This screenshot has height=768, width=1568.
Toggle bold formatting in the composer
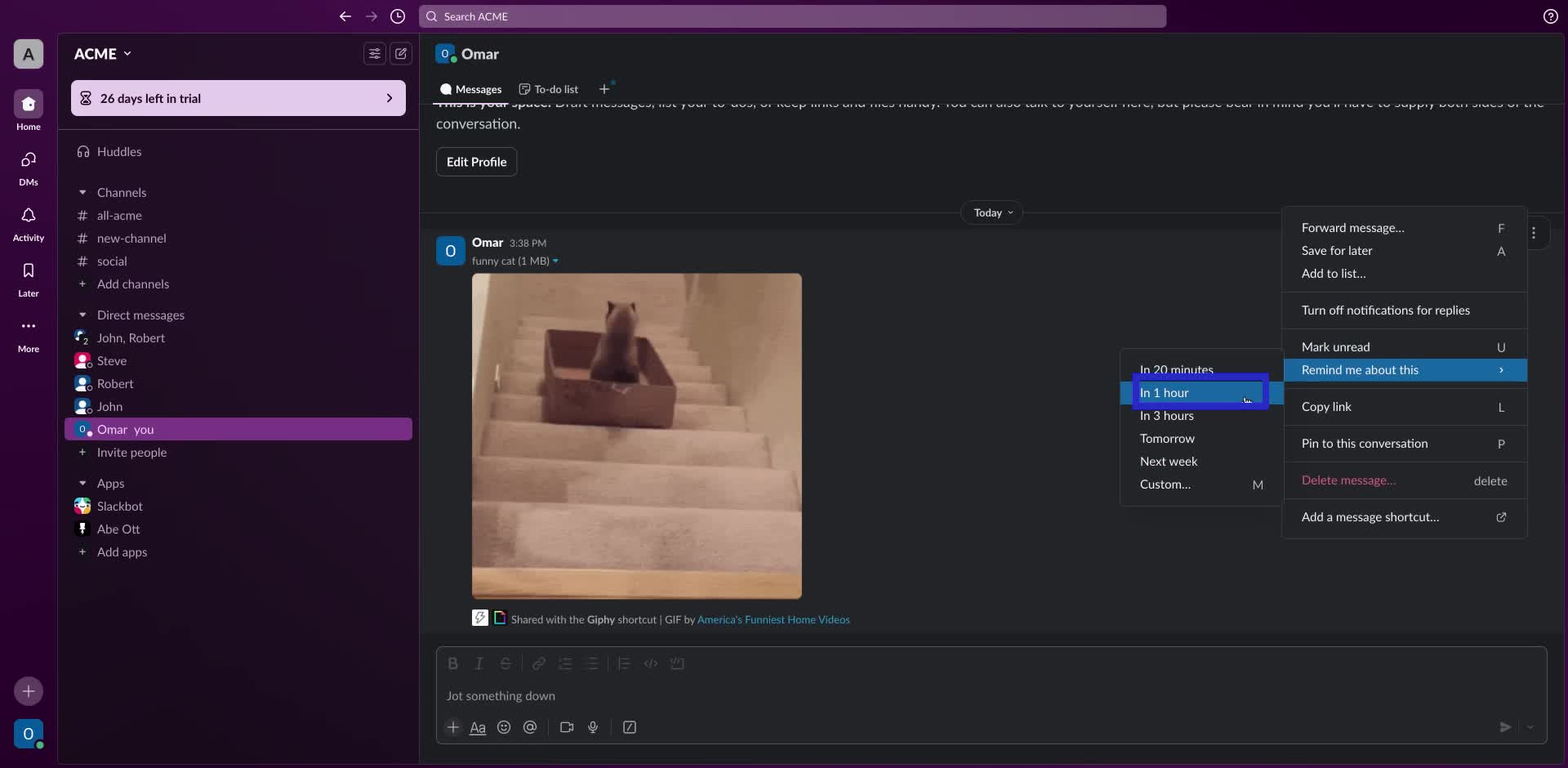pyautogui.click(x=453, y=663)
